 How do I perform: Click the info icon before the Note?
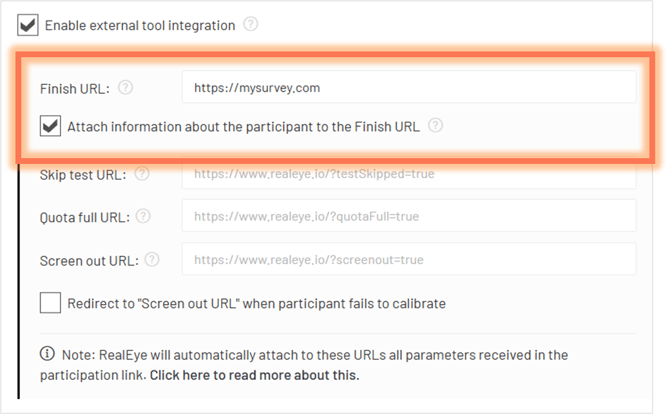pyautogui.click(x=47, y=354)
